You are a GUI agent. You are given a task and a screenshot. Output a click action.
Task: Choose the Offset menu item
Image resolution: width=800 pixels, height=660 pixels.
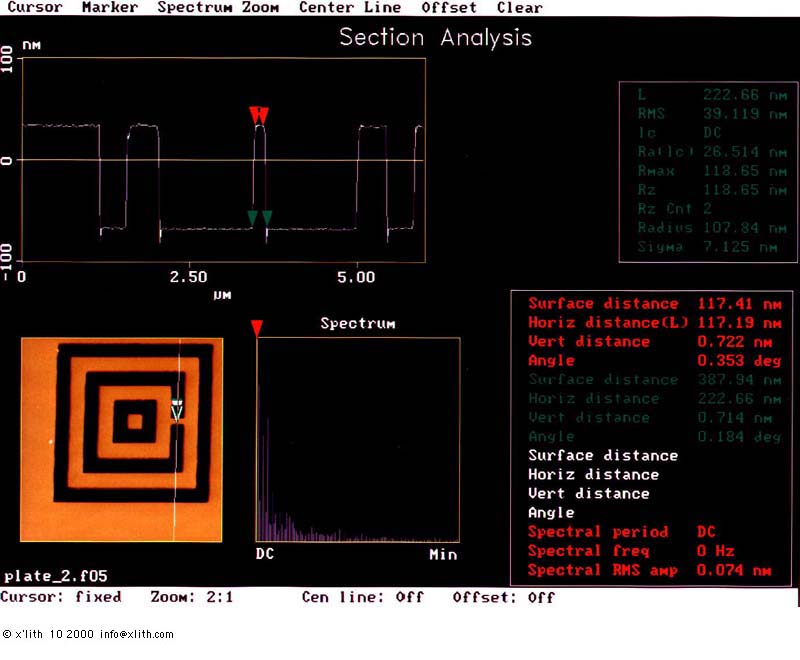[449, 8]
